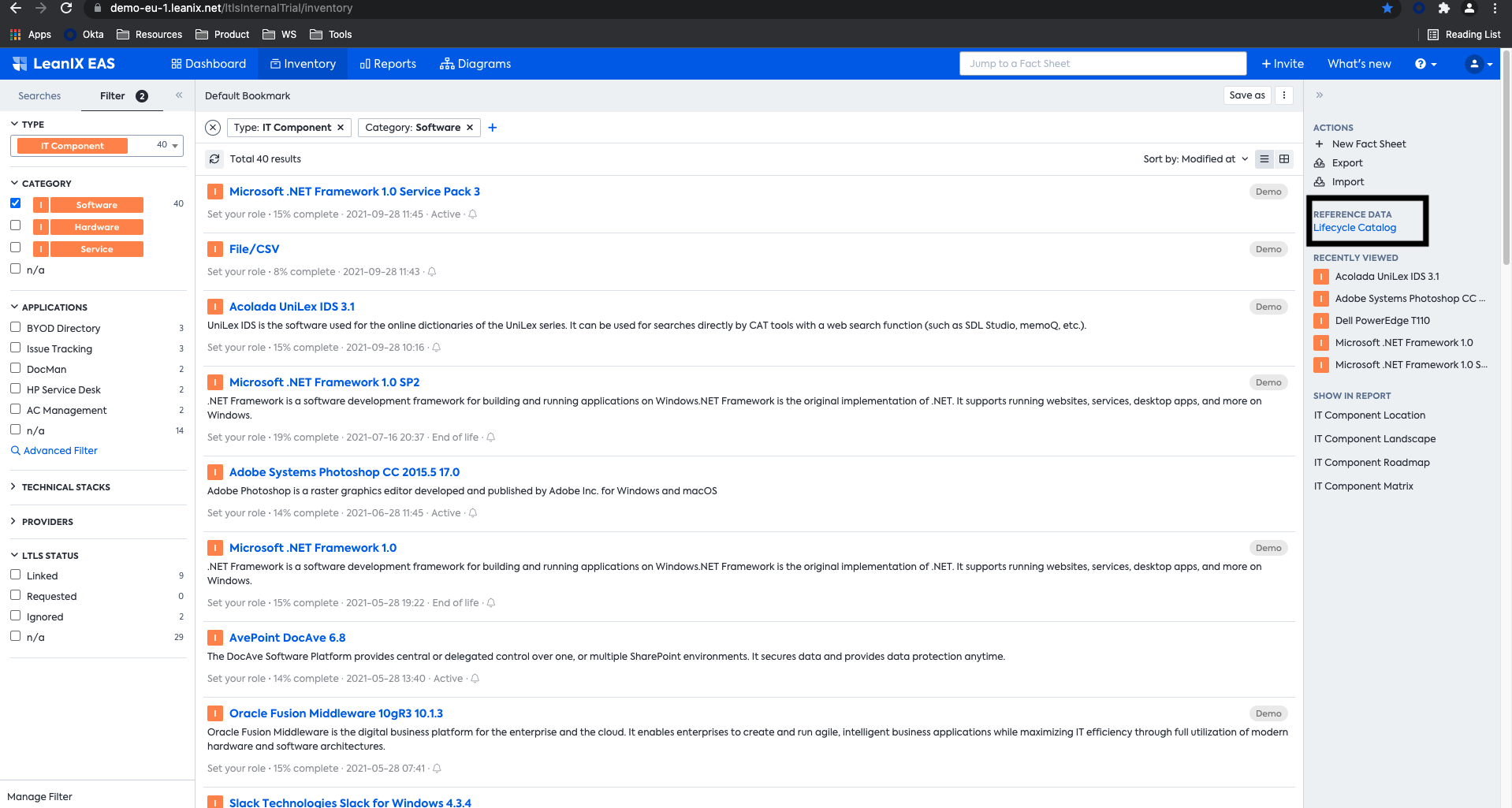
Task: Switch to table grid view
Action: pyautogui.click(x=1284, y=159)
